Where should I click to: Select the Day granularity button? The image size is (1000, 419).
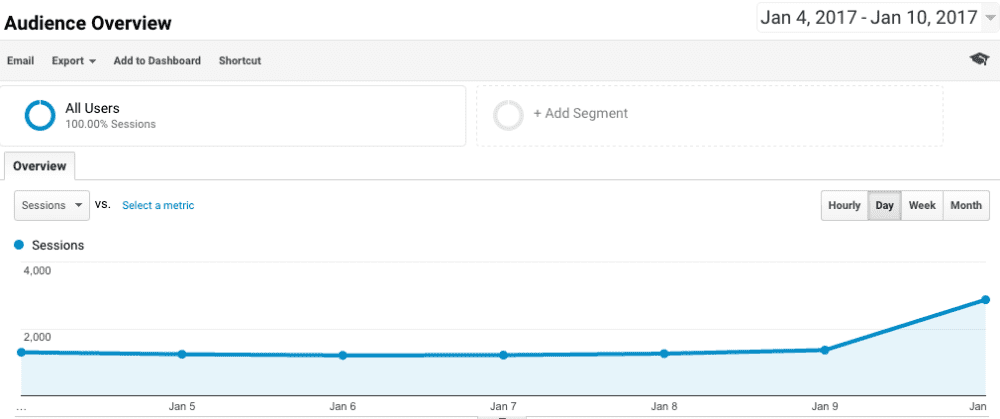(x=884, y=205)
